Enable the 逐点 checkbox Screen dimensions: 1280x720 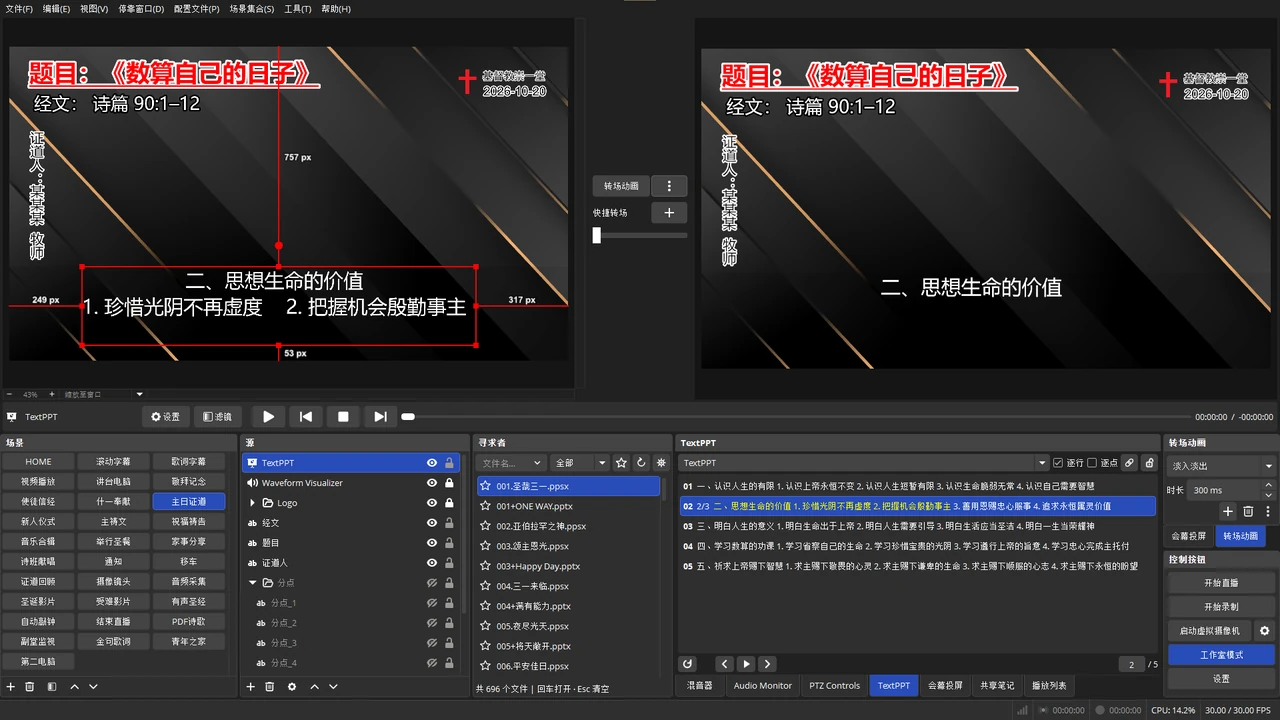[x=1092, y=463]
